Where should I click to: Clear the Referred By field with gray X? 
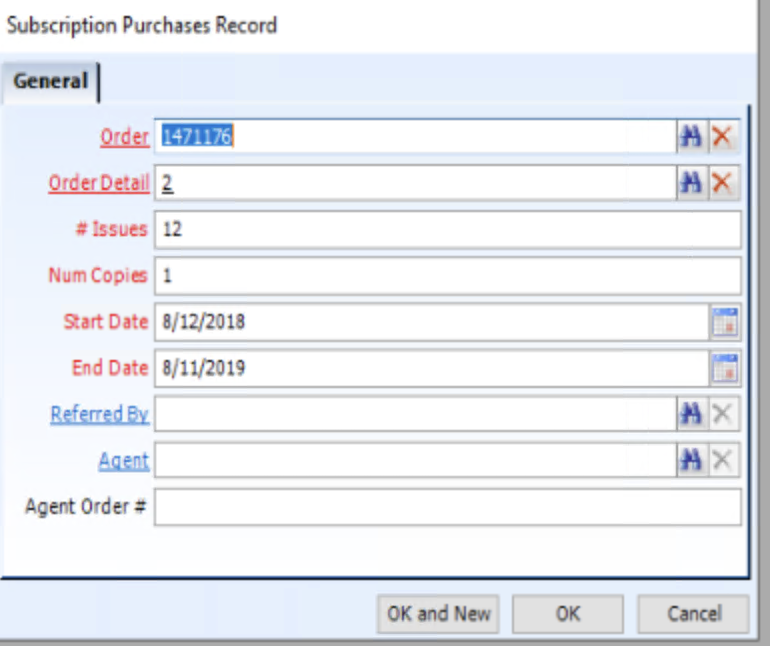(x=723, y=414)
